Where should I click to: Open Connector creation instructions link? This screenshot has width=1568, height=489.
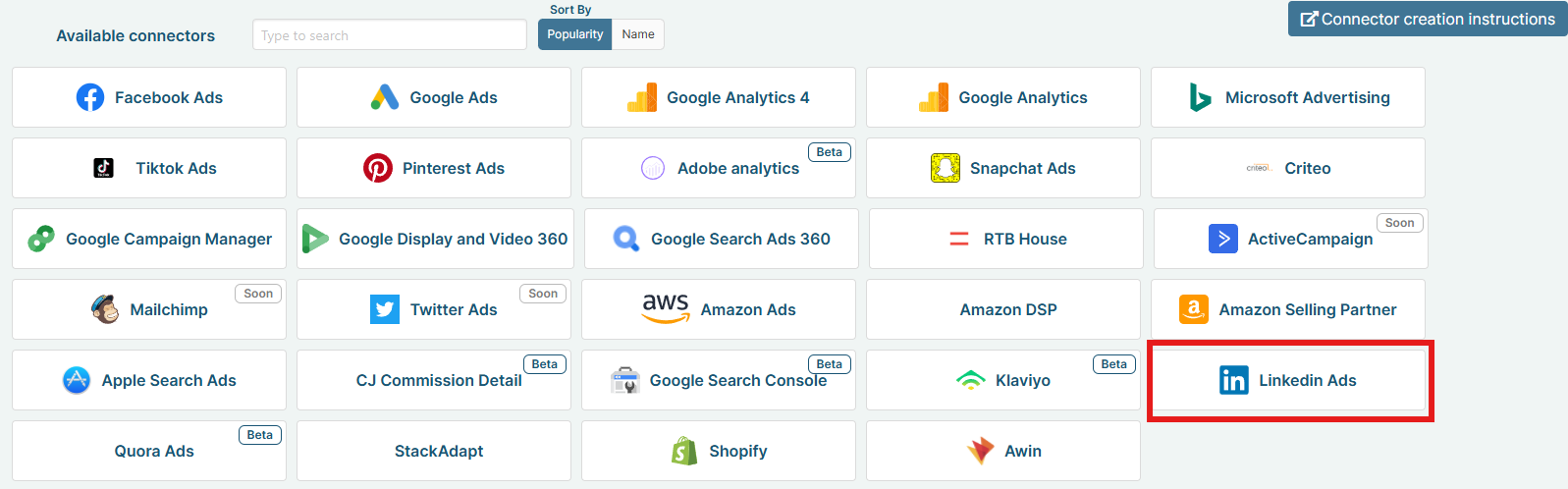1428,19
